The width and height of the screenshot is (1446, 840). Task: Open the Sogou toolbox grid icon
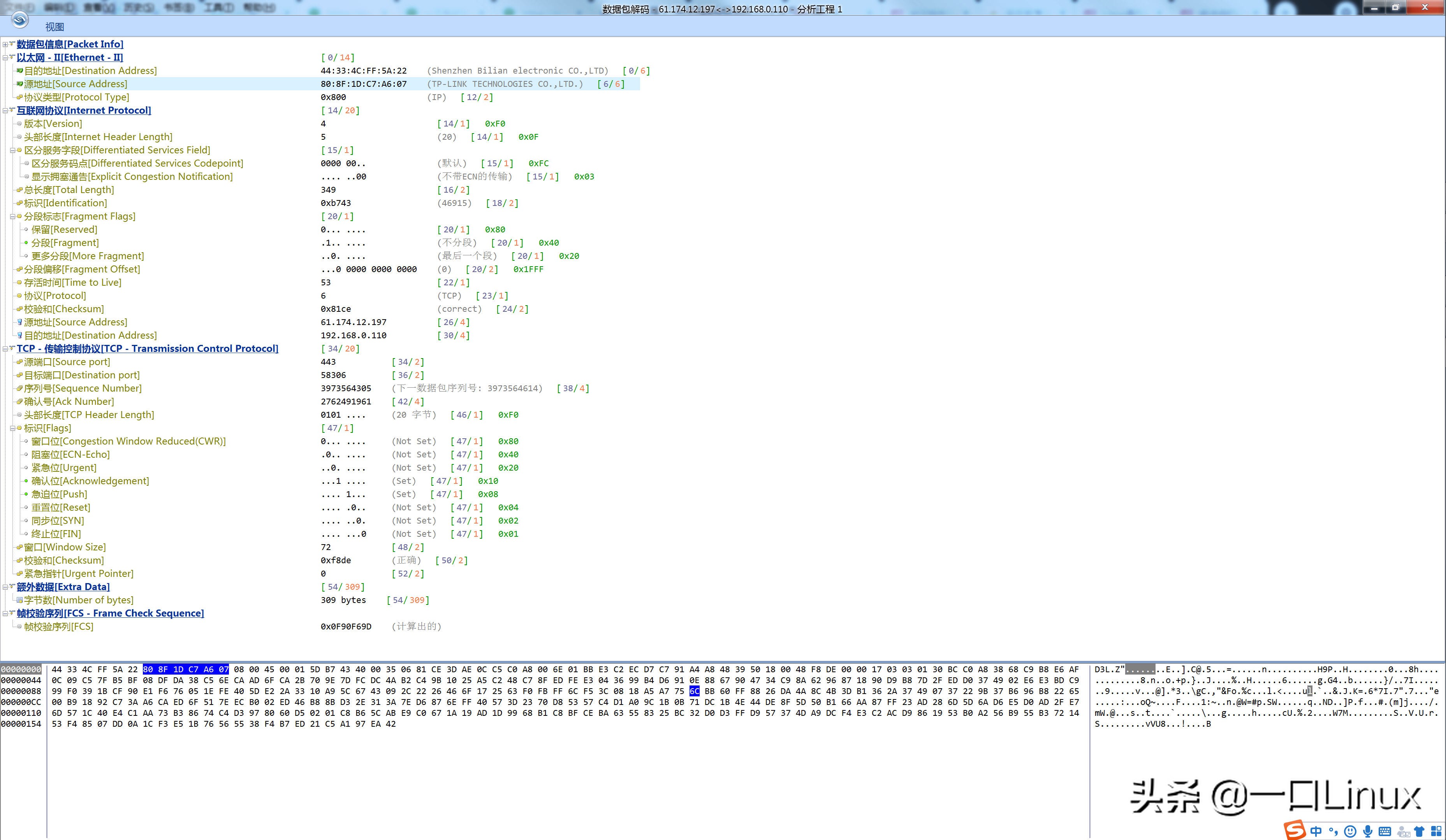[x=1436, y=831]
